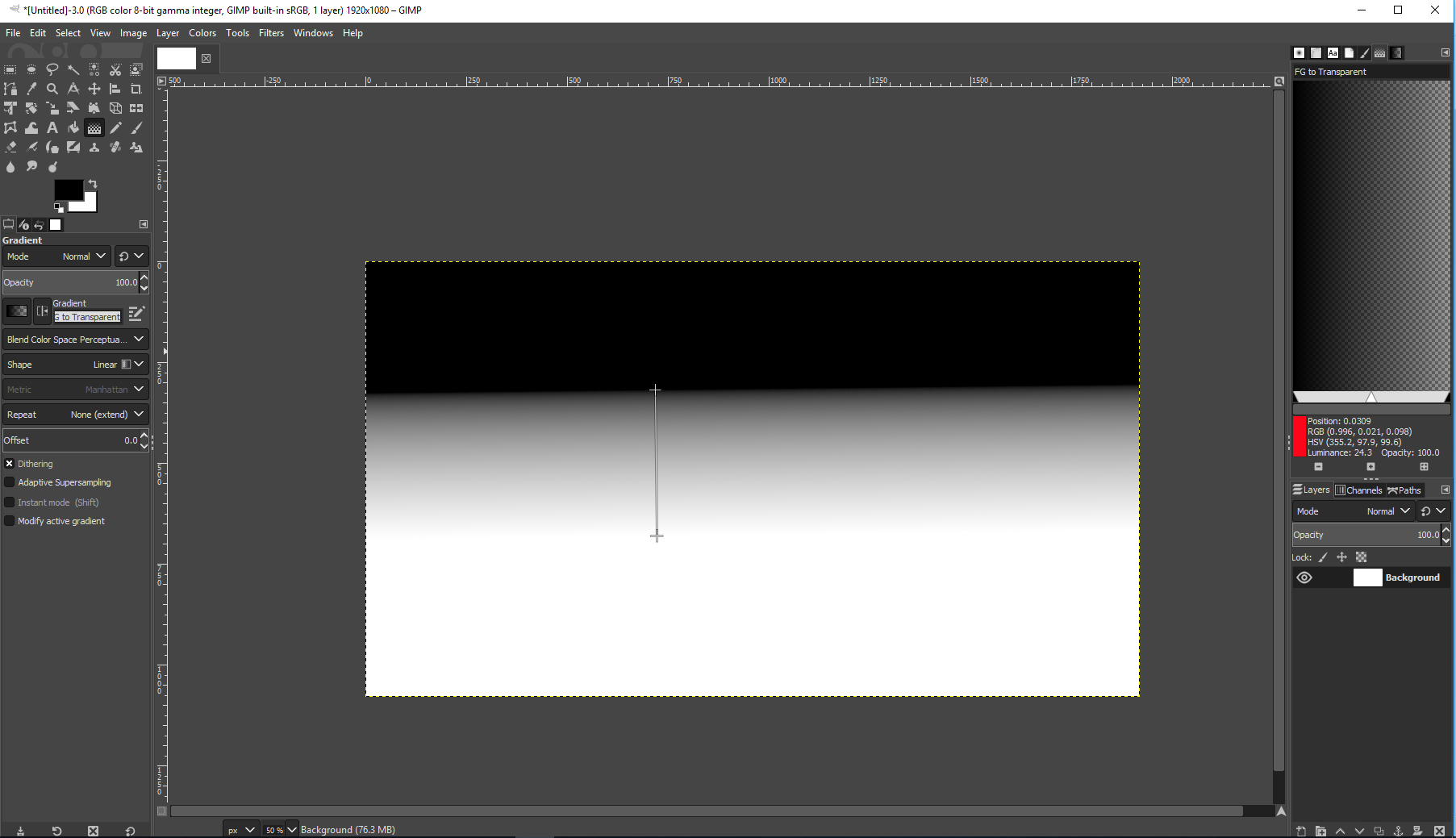This screenshot has width=1456, height=838.
Task: Open the Shape Linear dropdown
Action: (x=75, y=365)
